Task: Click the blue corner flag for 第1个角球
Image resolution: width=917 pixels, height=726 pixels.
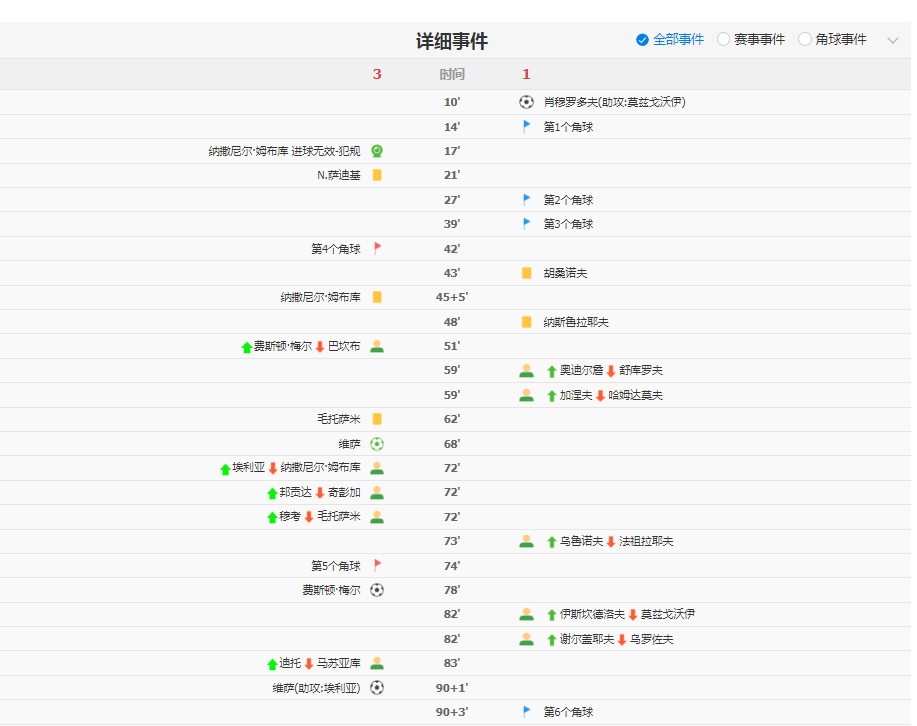Action: (526, 126)
